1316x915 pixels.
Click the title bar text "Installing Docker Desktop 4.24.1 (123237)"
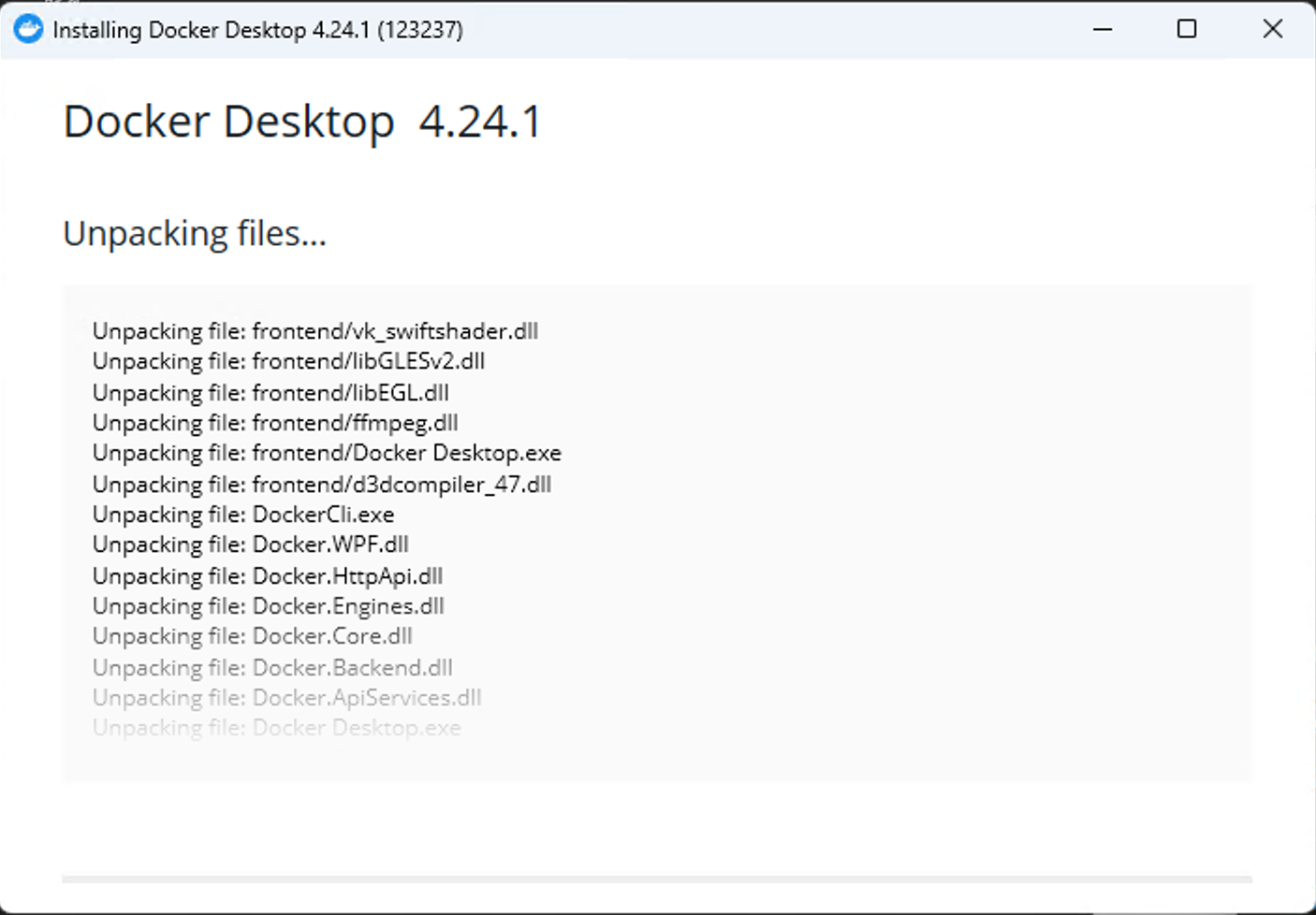pyautogui.click(x=257, y=30)
